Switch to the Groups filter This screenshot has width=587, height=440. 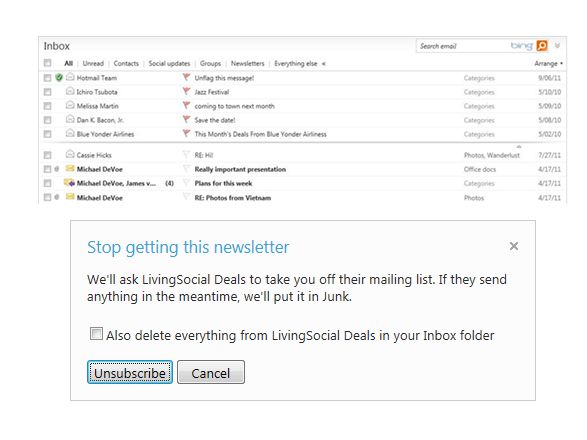(210, 63)
